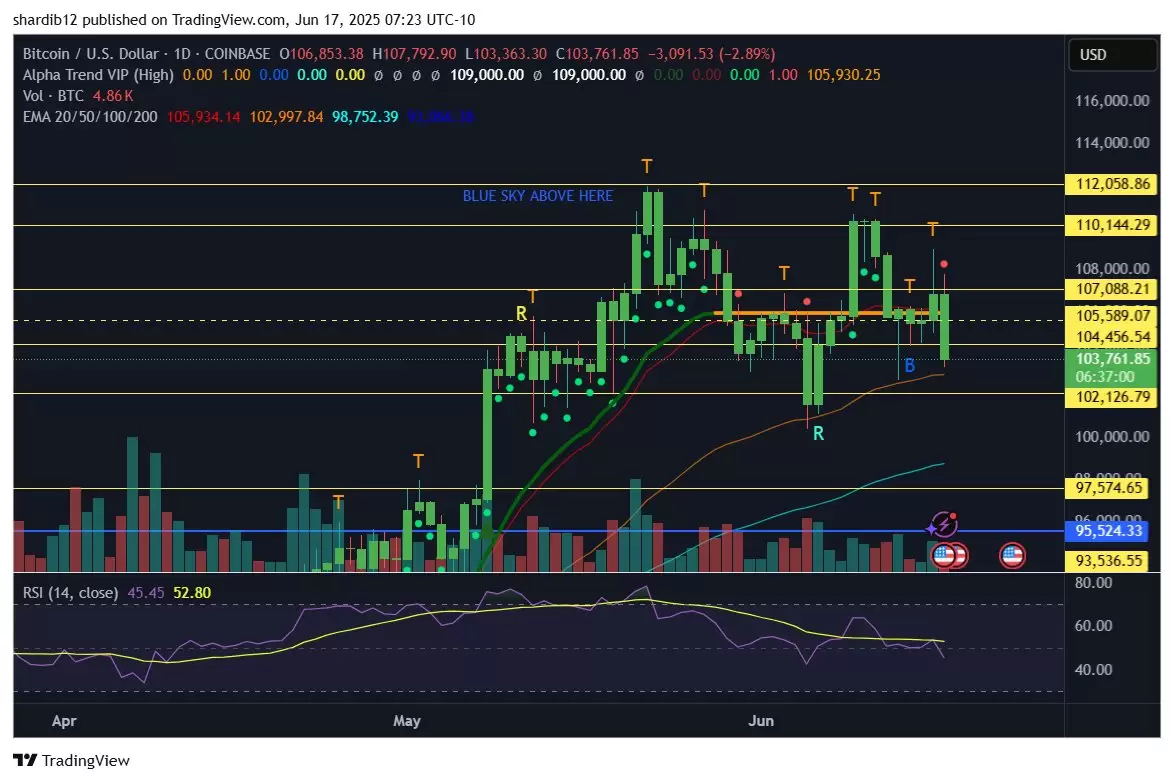Click the 97,574.65 price level label

(x=1108, y=488)
